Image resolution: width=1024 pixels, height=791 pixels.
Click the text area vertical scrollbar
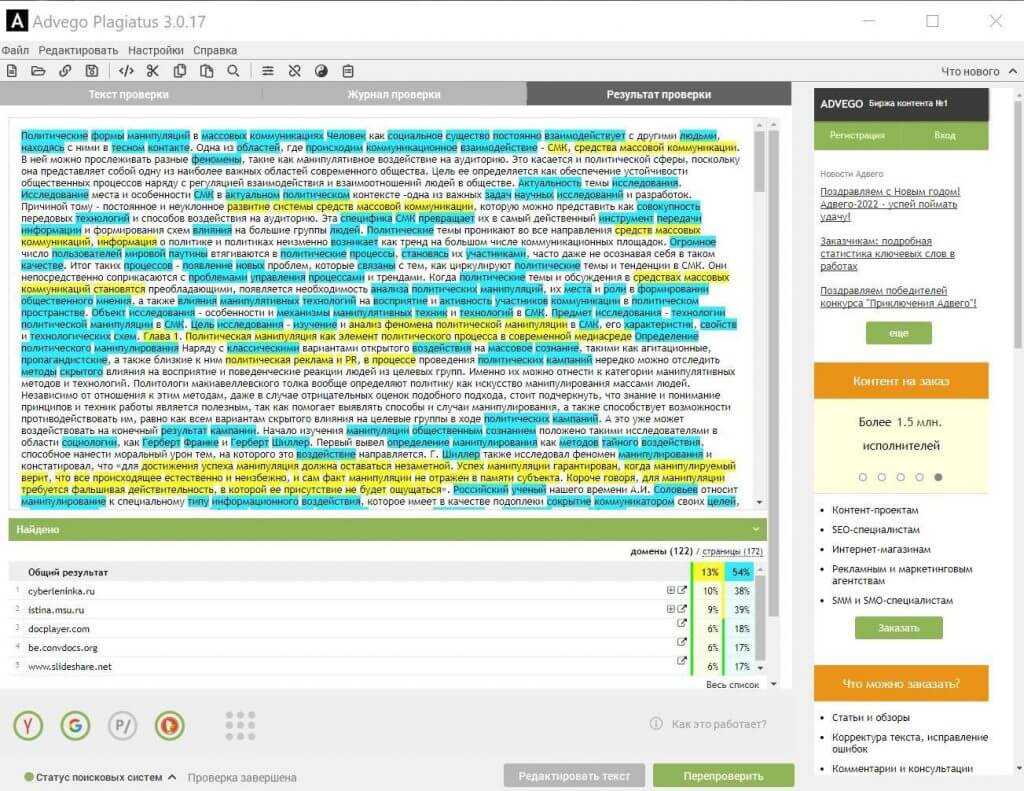coord(759,300)
